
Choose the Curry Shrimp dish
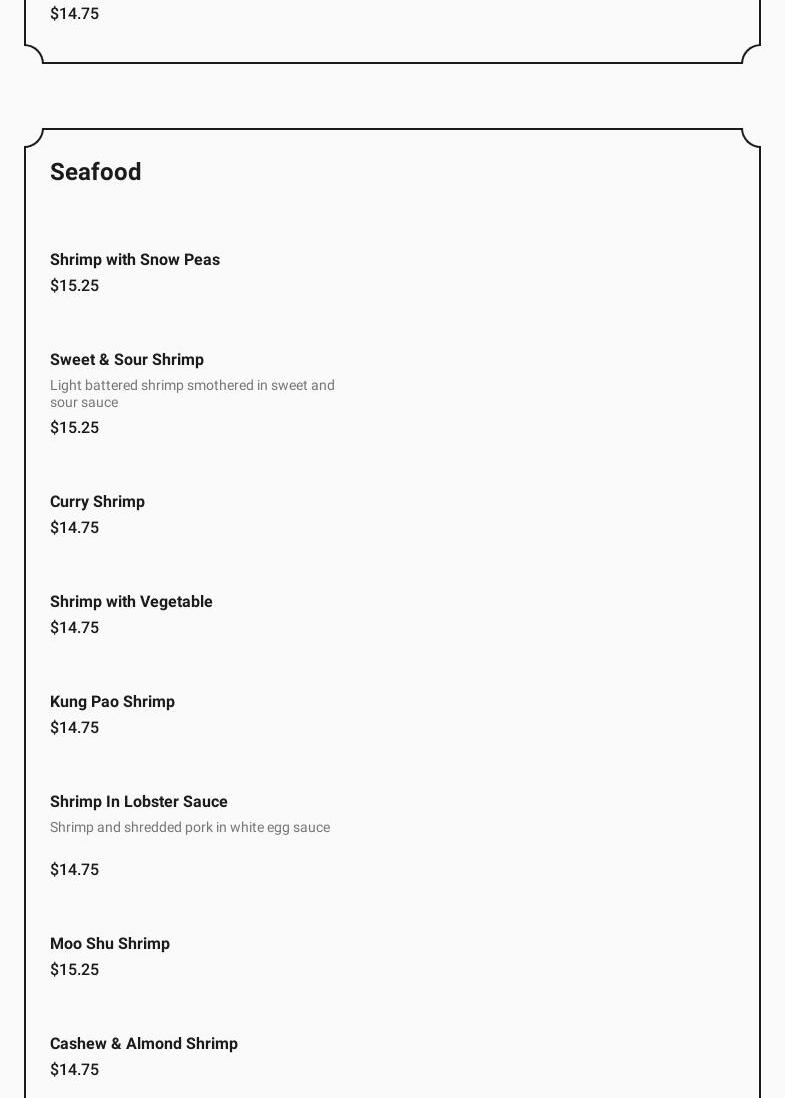tap(98, 502)
